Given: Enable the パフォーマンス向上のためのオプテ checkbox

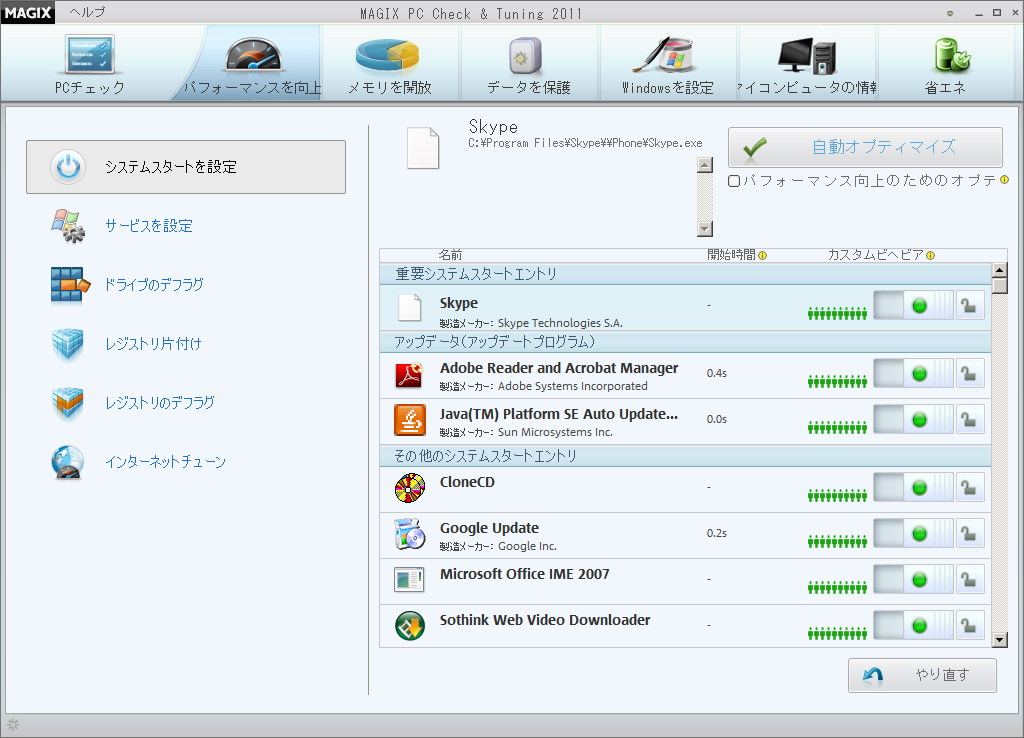Looking at the screenshot, I should (x=734, y=181).
